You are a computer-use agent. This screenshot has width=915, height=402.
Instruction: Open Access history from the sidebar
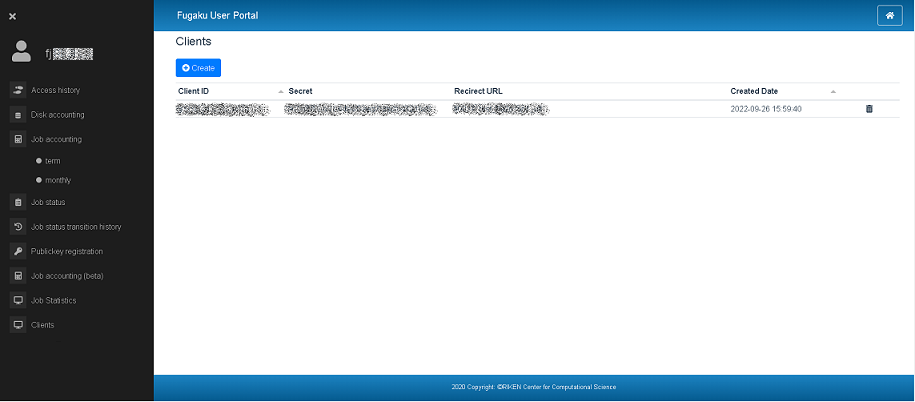(55, 90)
